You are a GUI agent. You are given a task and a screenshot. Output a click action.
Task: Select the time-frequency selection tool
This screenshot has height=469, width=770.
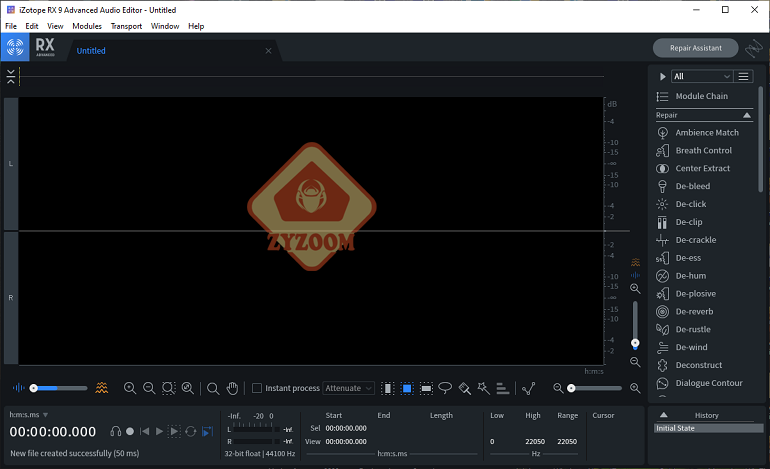(x=407, y=388)
